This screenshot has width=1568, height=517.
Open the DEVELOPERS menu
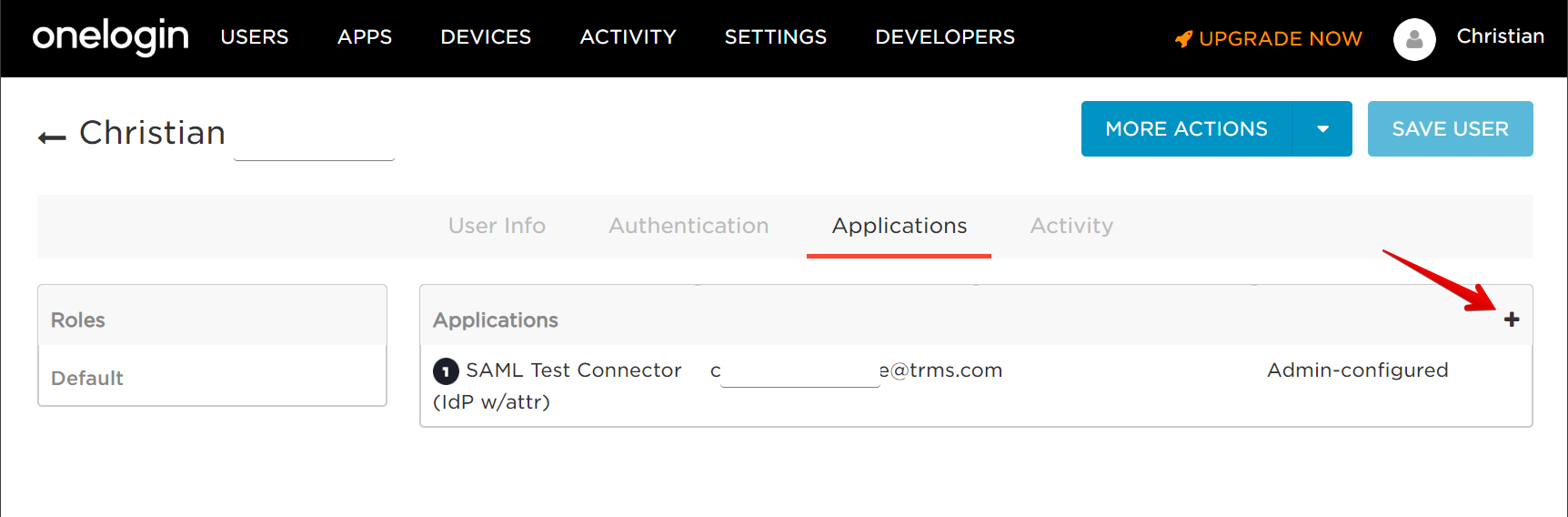tap(945, 37)
